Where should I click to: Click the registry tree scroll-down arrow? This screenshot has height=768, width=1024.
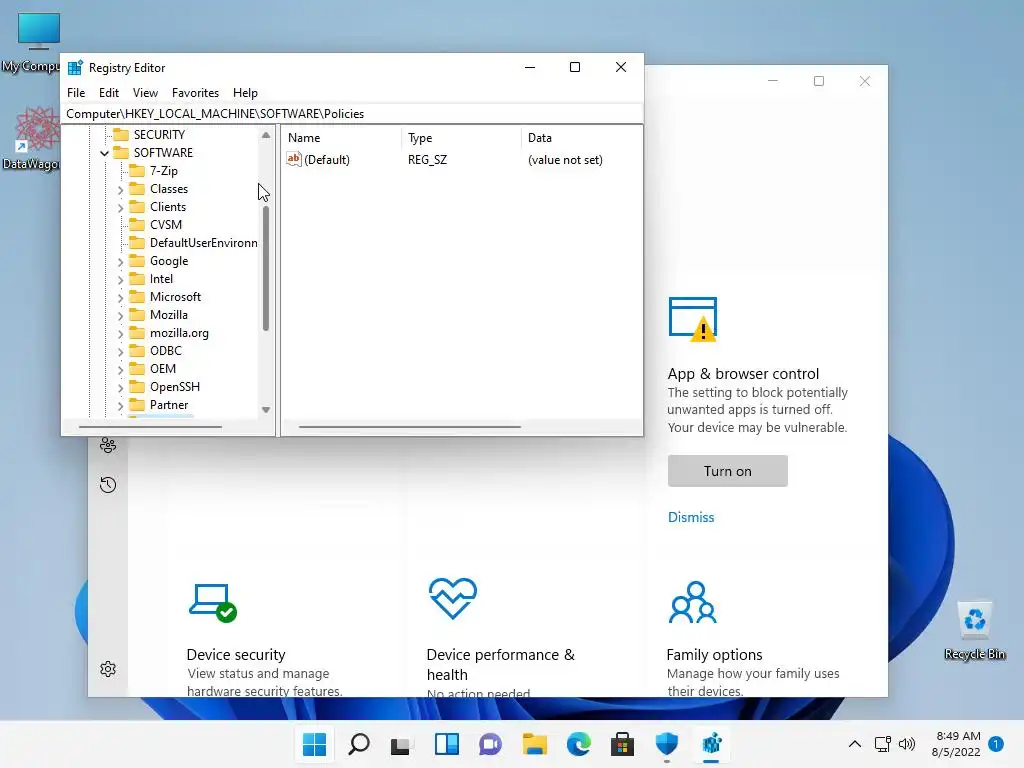(266, 410)
